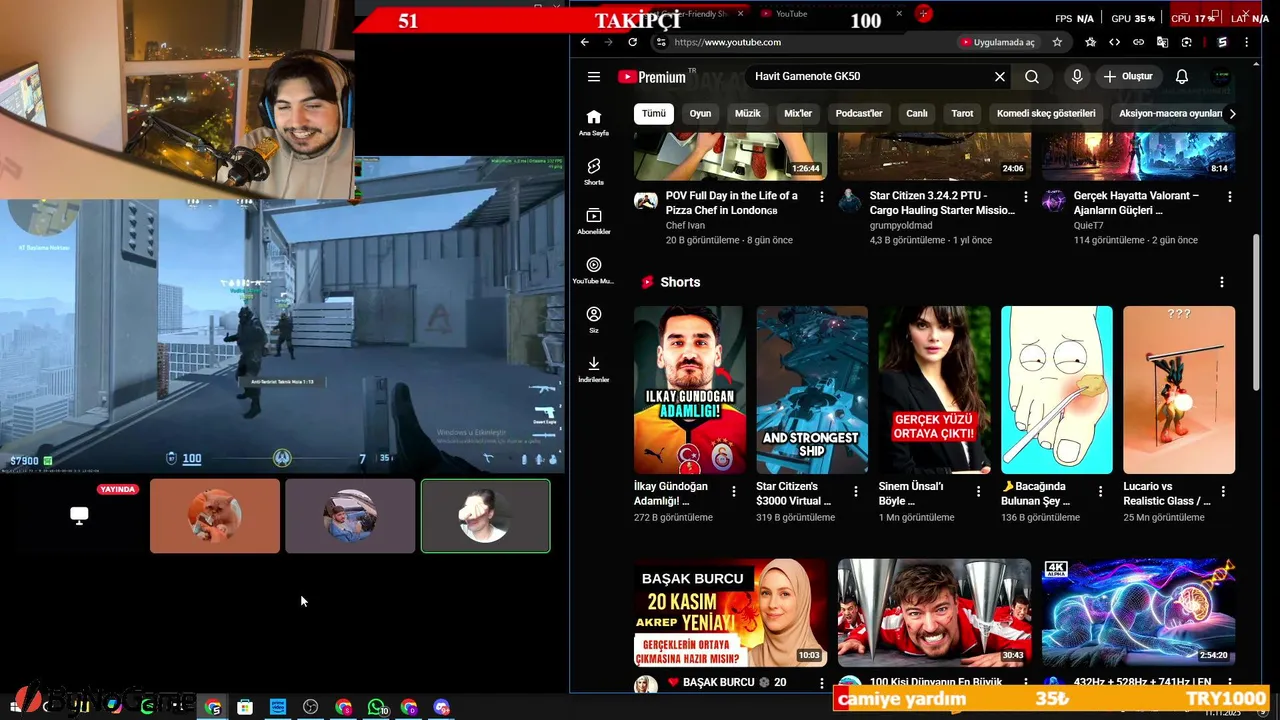Open Shorts shelf three-dot menu
Viewport: 1280px width, 720px height.
pyautogui.click(x=1221, y=282)
